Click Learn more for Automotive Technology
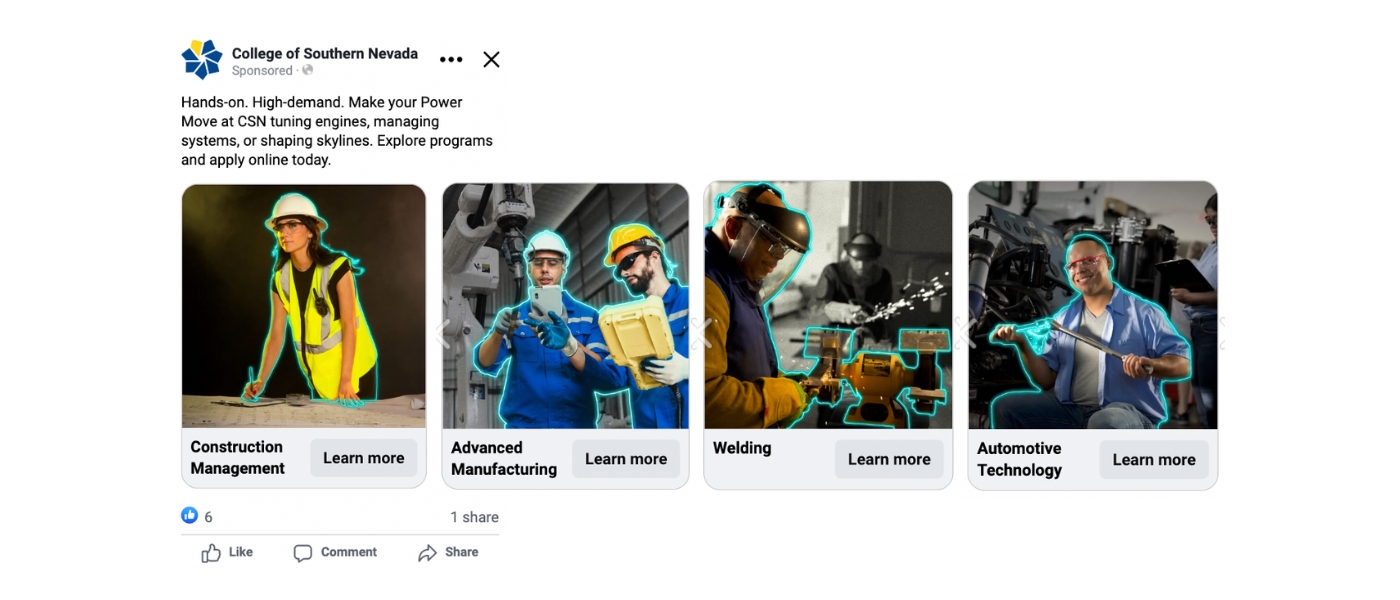Image resolution: width=1400 pixels, height=600 pixels. pyautogui.click(x=1154, y=460)
